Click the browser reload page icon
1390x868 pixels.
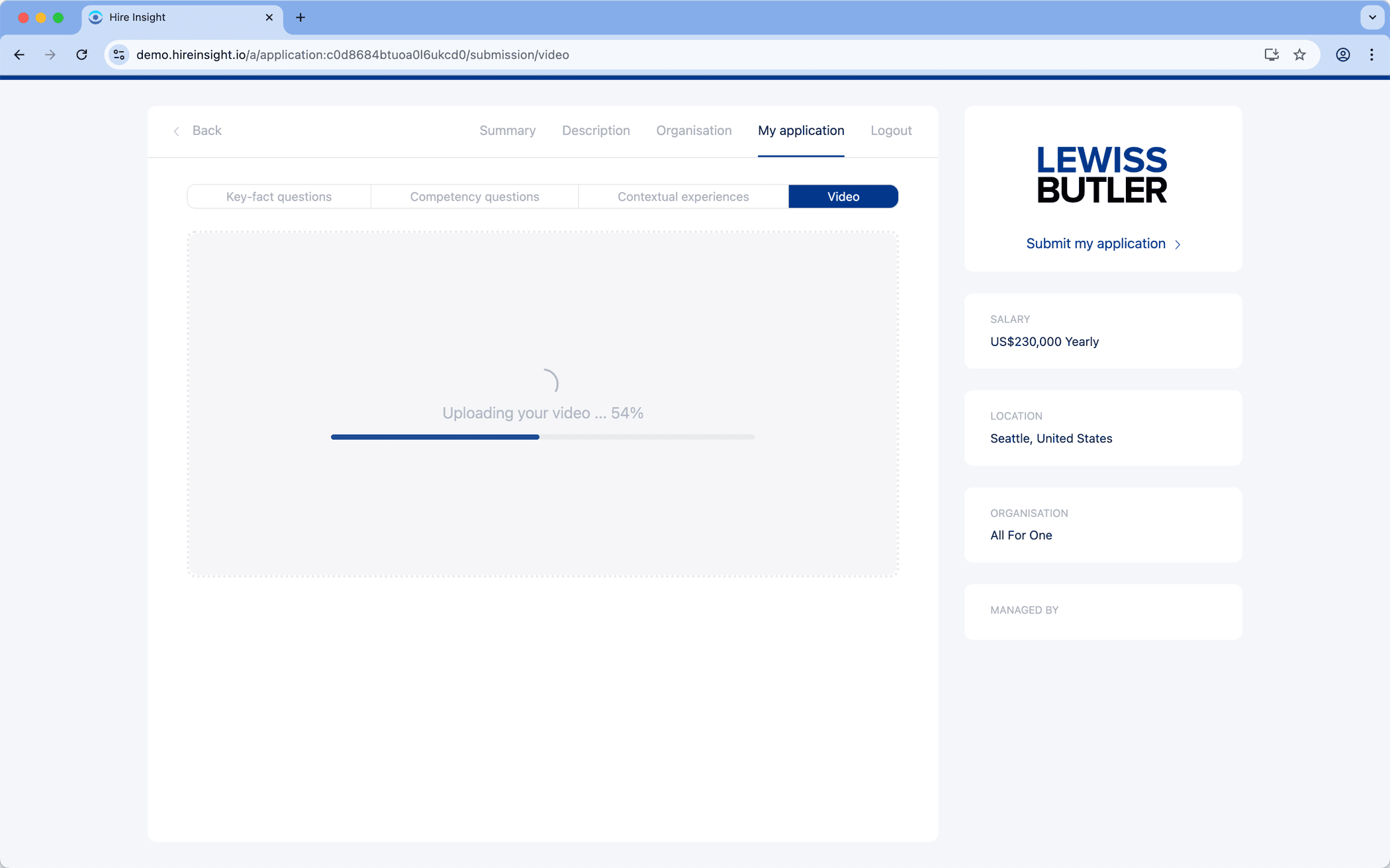tap(81, 55)
